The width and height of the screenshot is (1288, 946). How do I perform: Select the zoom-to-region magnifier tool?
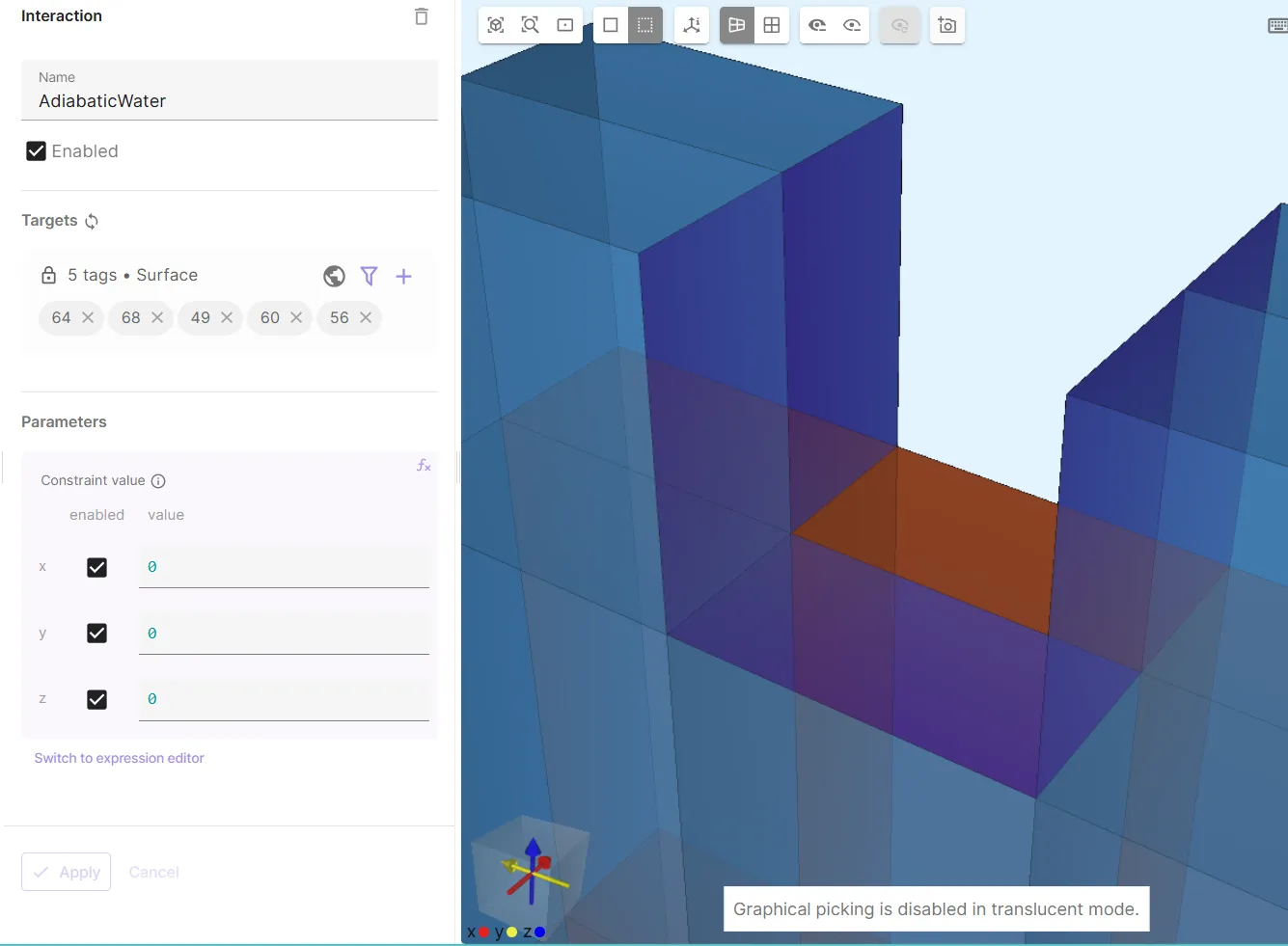click(531, 25)
